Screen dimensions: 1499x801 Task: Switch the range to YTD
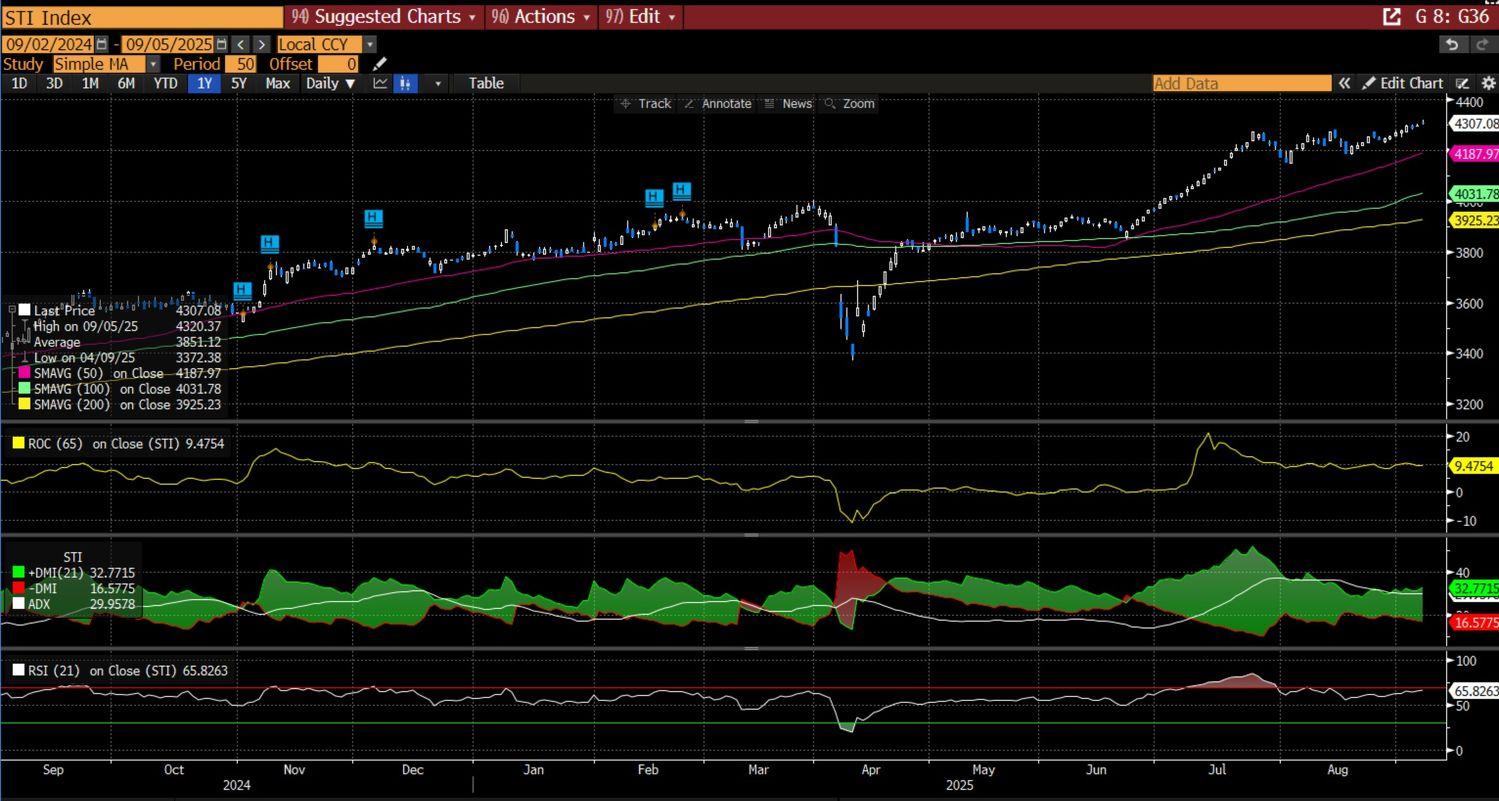(x=165, y=83)
